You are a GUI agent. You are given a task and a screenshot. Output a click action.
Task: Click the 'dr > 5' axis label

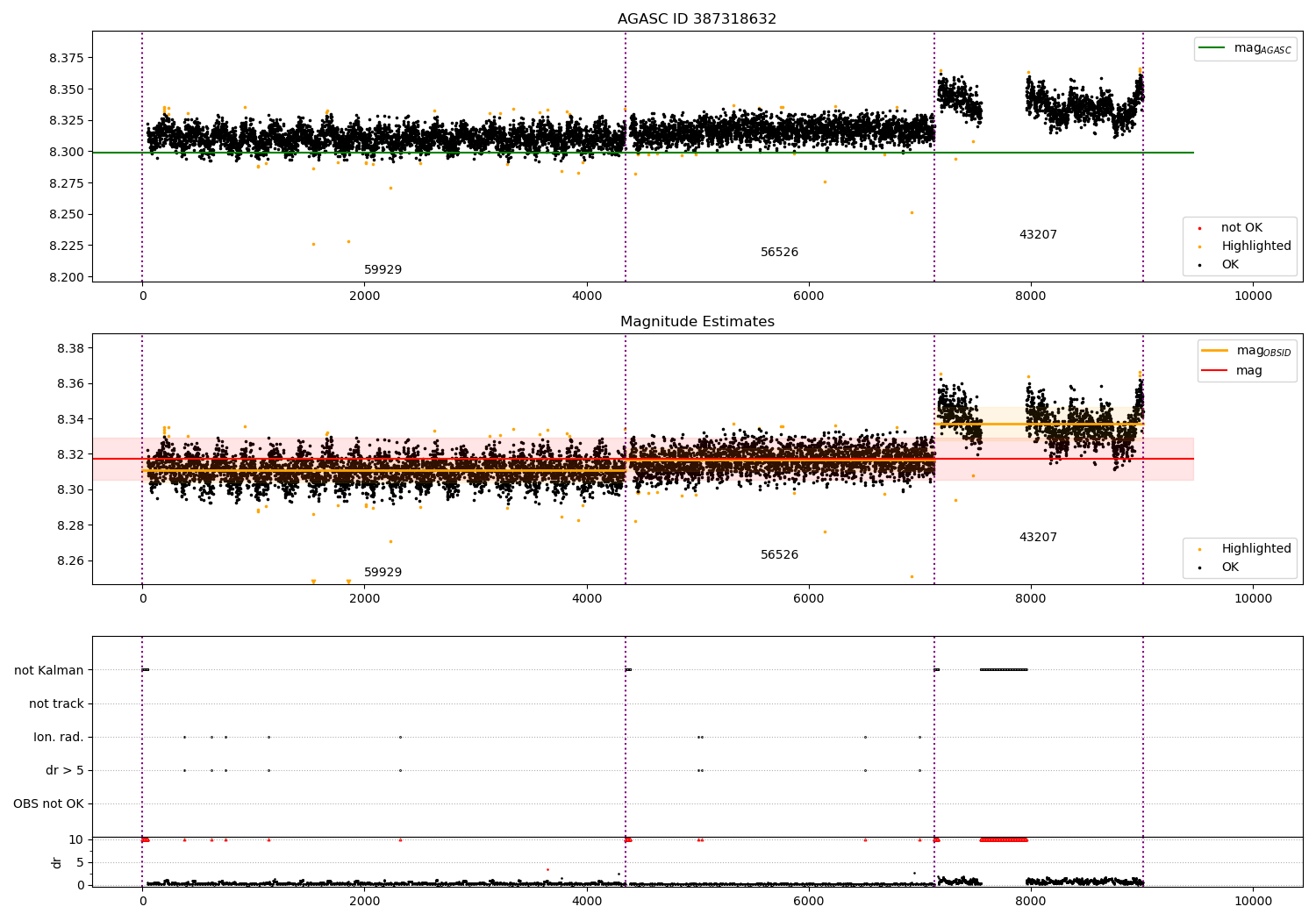65,771
